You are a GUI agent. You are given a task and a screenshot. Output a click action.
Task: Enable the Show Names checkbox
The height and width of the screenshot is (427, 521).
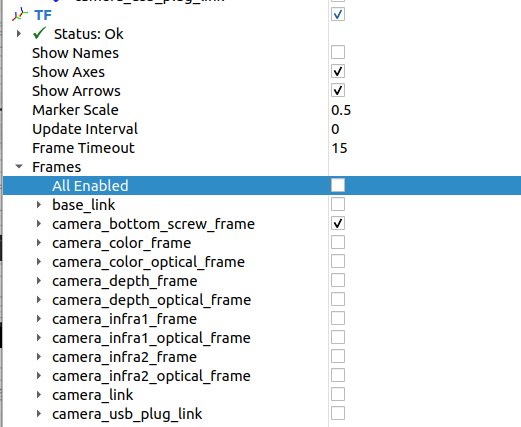point(338,52)
